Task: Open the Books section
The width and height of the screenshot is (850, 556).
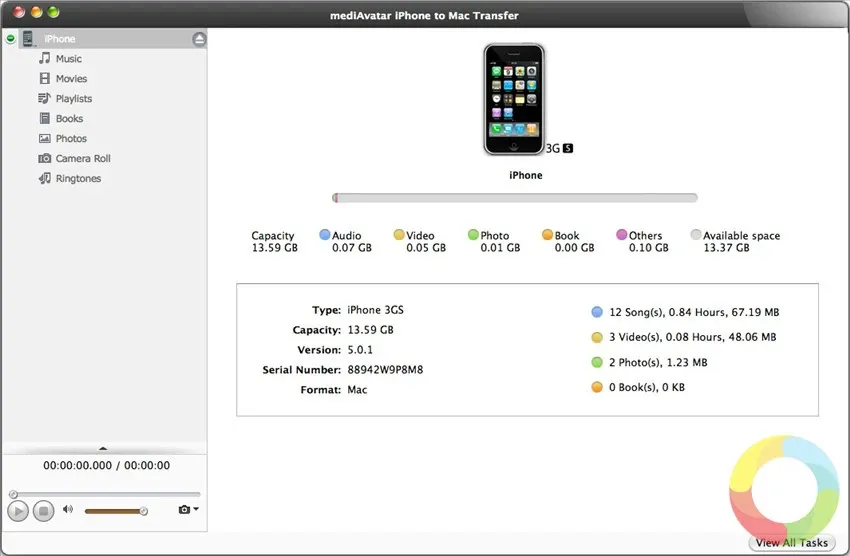Action: coord(69,119)
